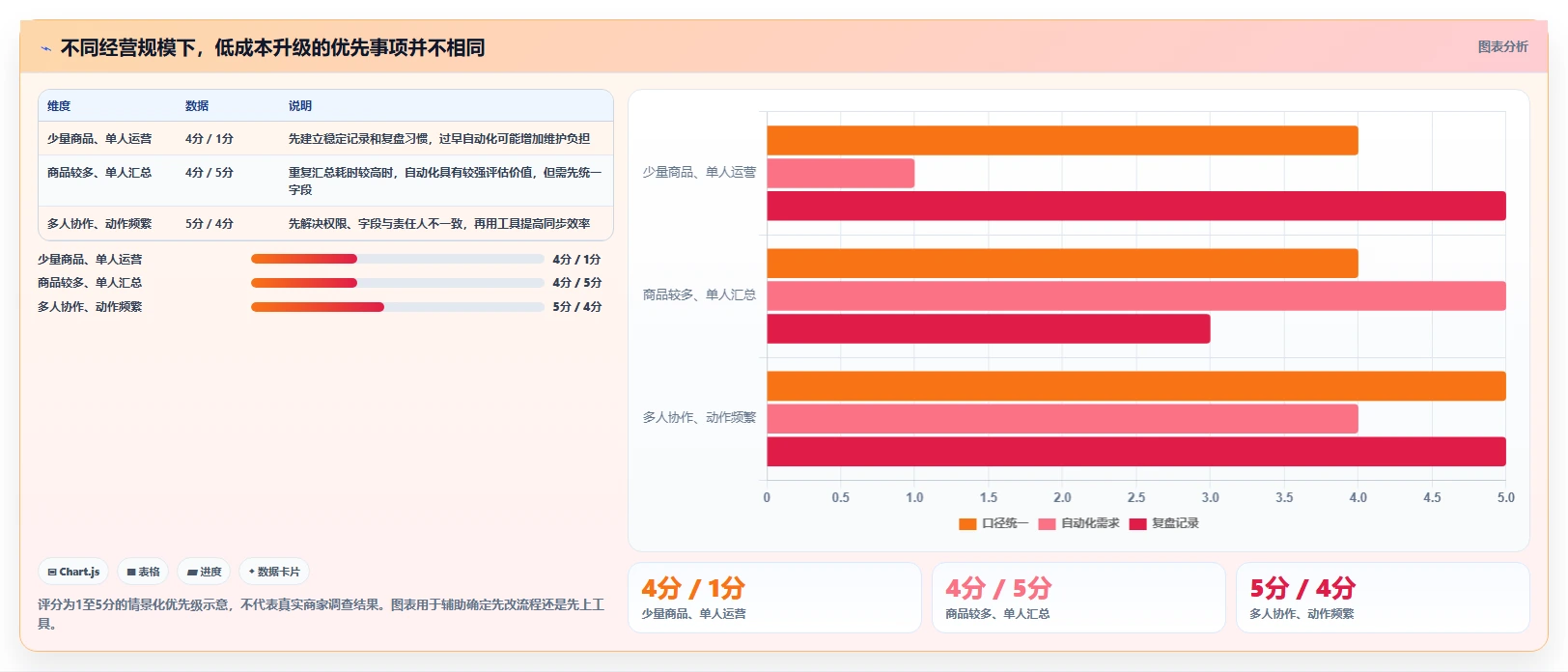This screenshot has height=672, width=1568.
Task: Click the orange 口径统一 bar for 少量商品、单人运营
Action: tap(1062, 141)
